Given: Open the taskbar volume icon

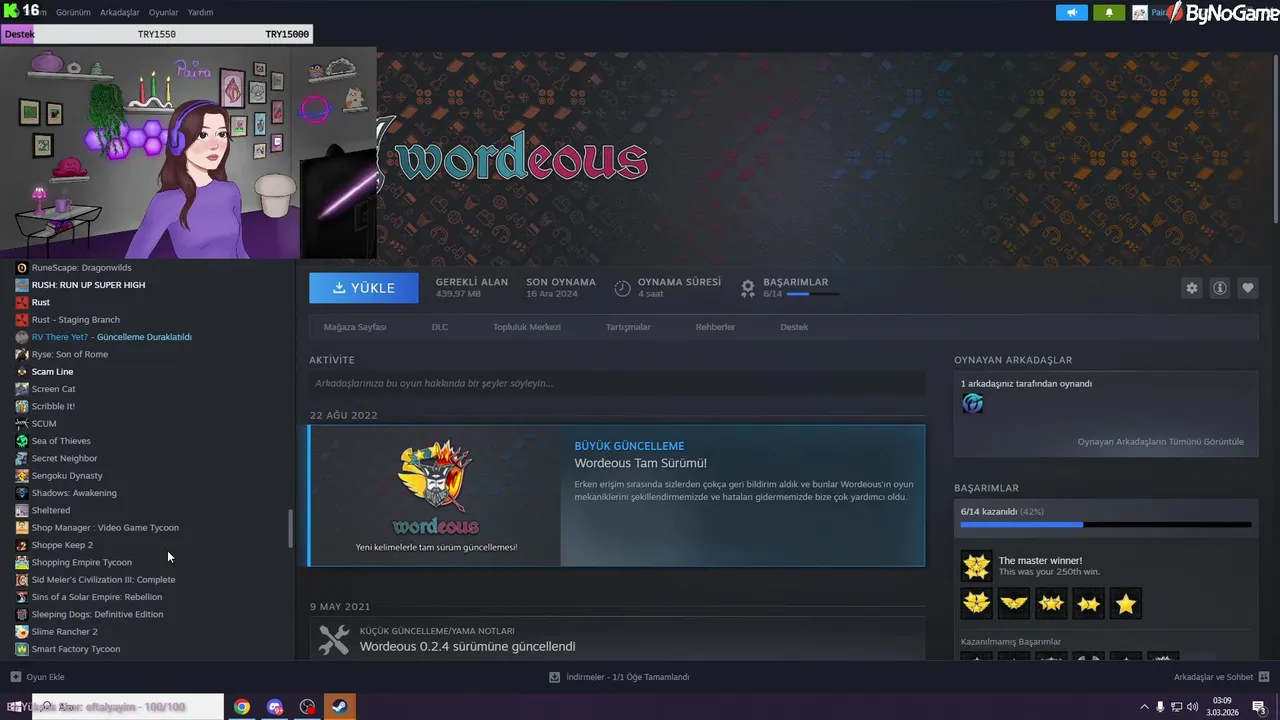Looking at the screenshot, I should 1193,707.
